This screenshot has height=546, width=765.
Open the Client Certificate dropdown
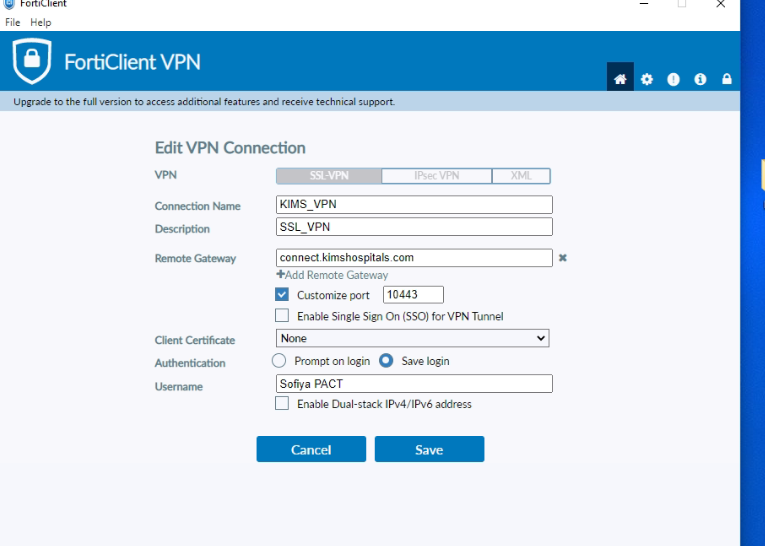point(413,338)
